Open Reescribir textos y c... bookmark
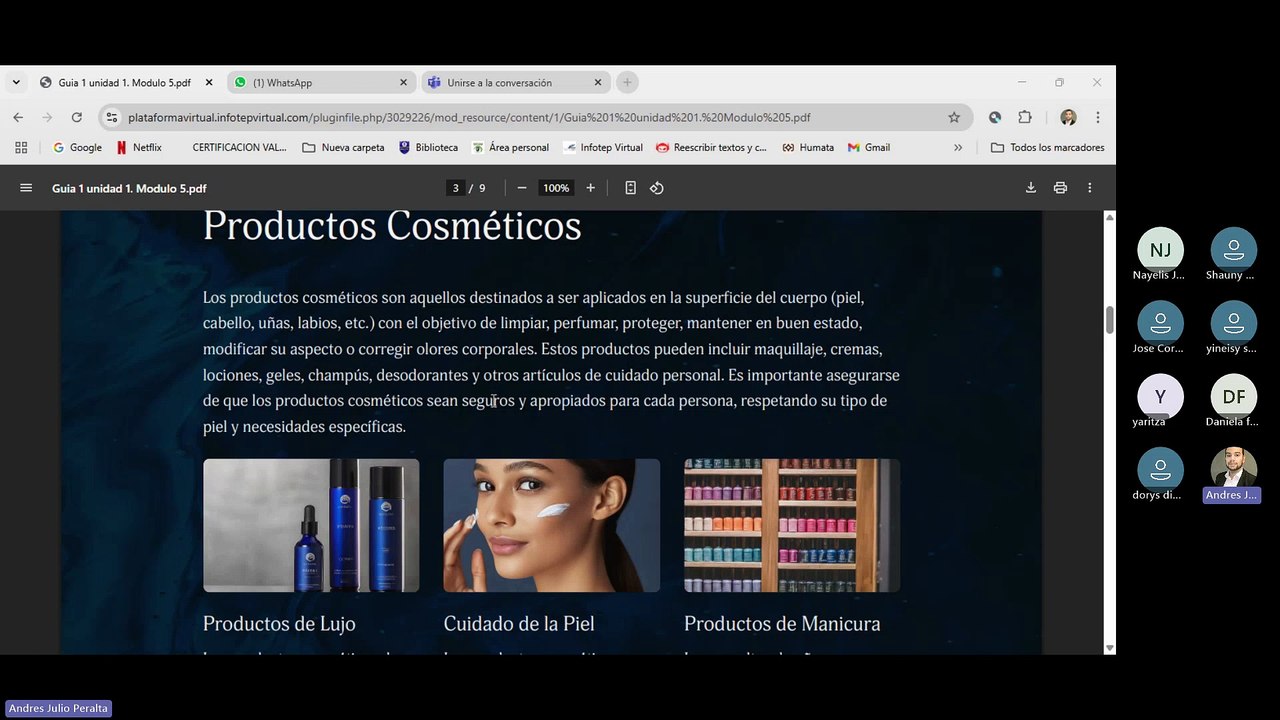 [x=711, y=147]
